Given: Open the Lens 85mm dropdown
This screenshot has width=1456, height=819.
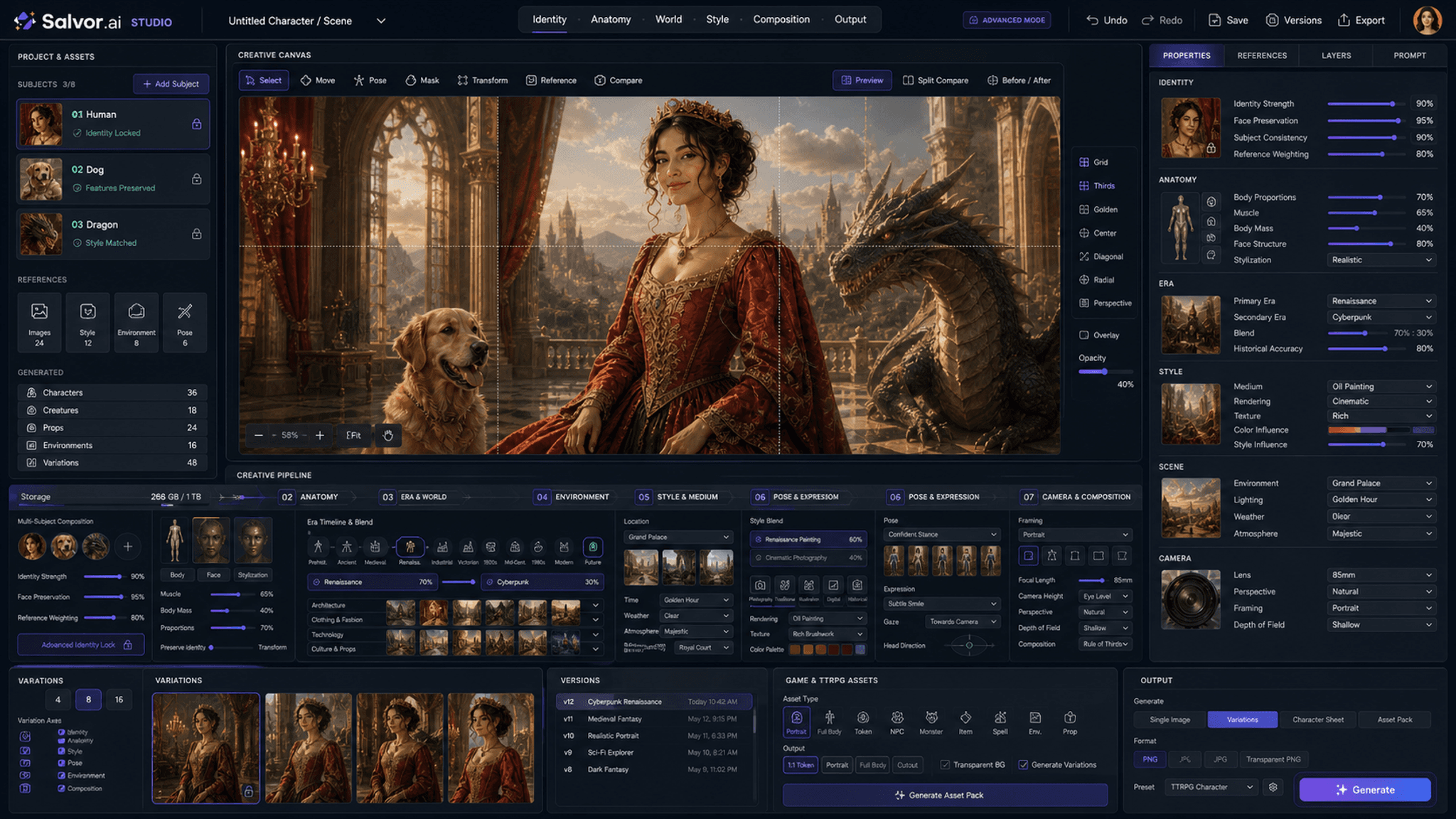Looking at the screenshot, I should pos(1381,575).
